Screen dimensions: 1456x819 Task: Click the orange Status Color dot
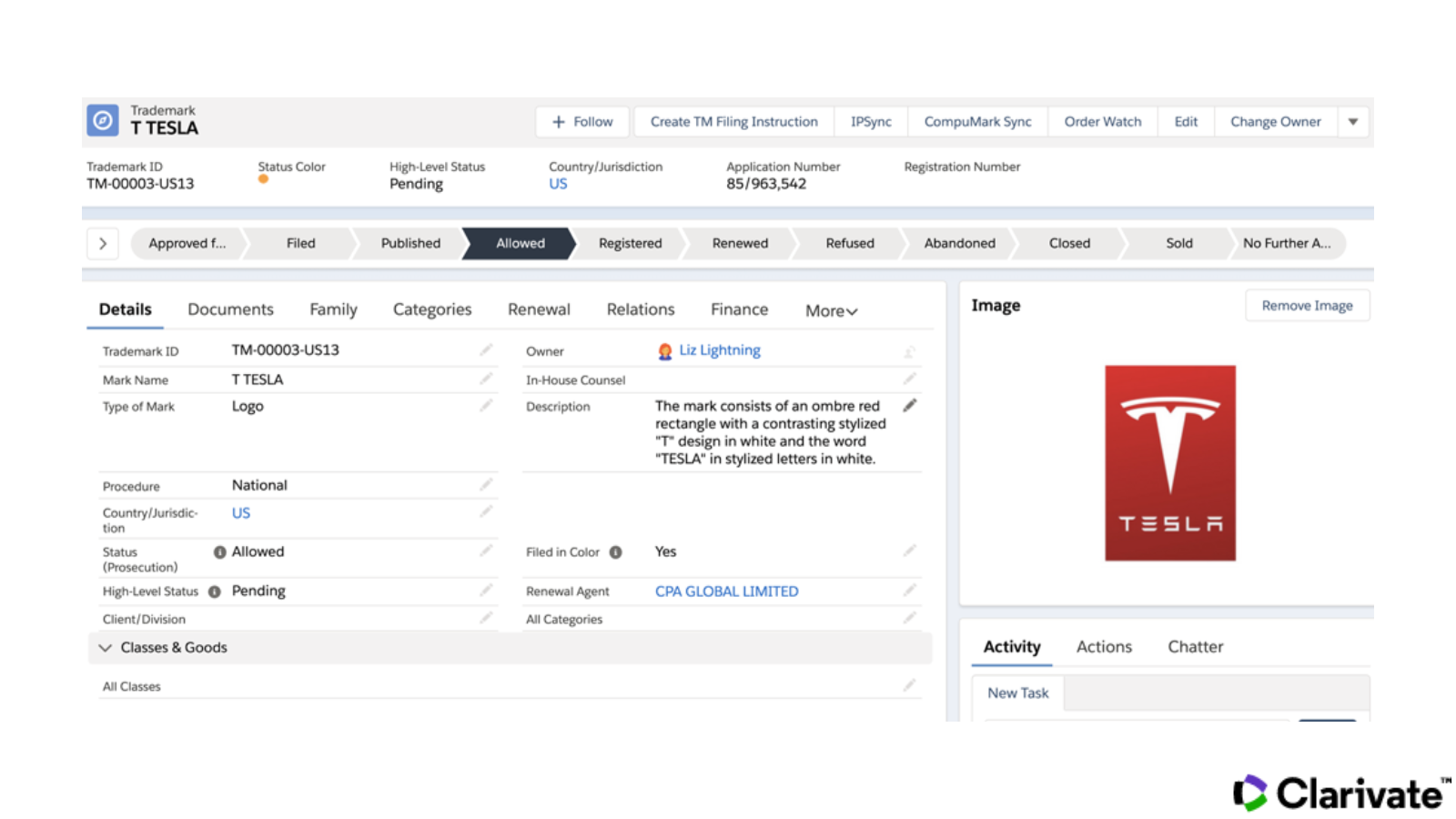click(263, 179)
